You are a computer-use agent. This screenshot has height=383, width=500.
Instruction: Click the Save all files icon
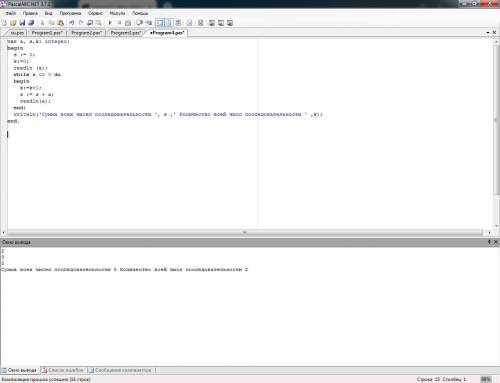click(31, 23)
